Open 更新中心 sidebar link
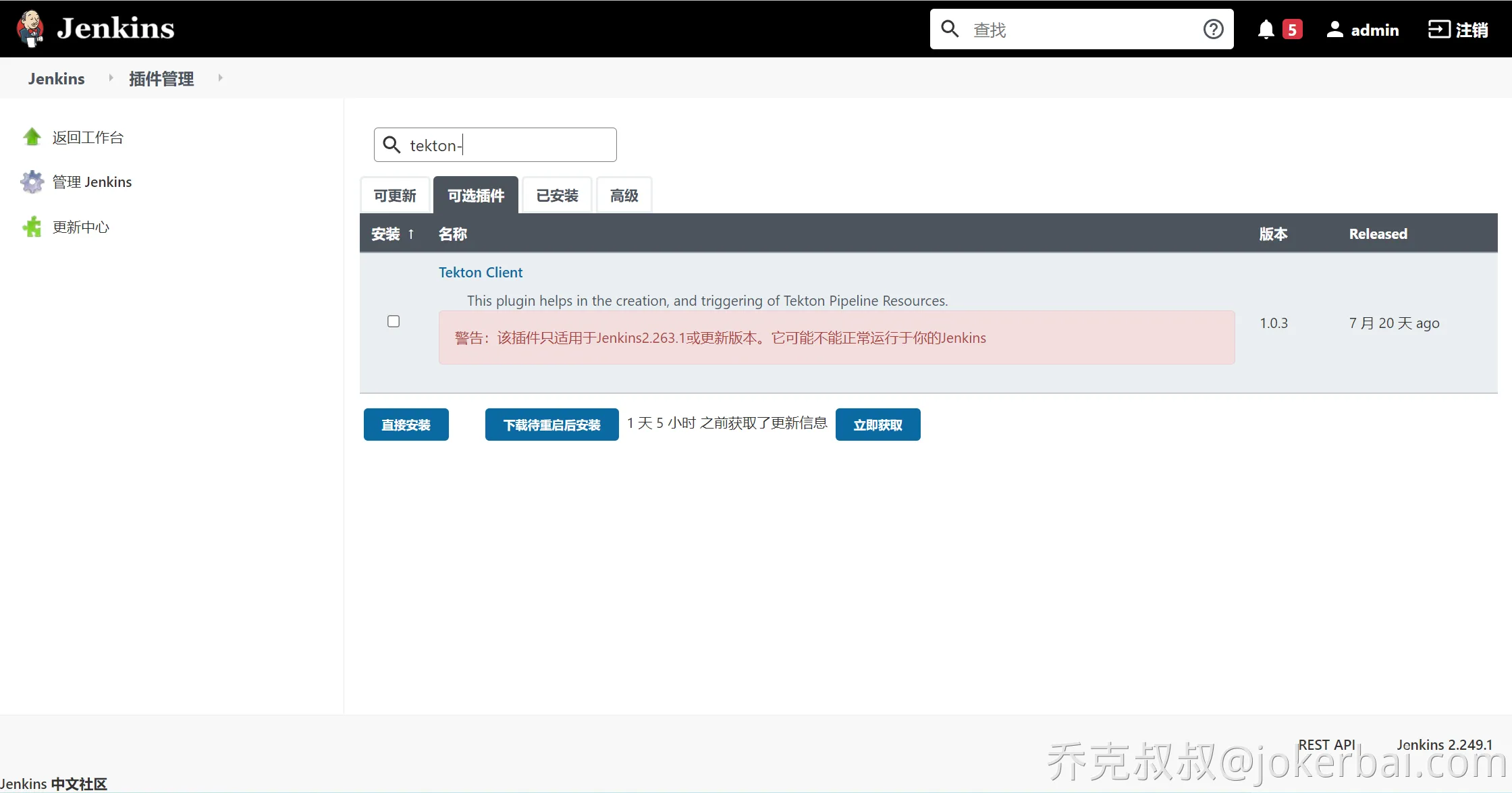 (x=81, y=227)
